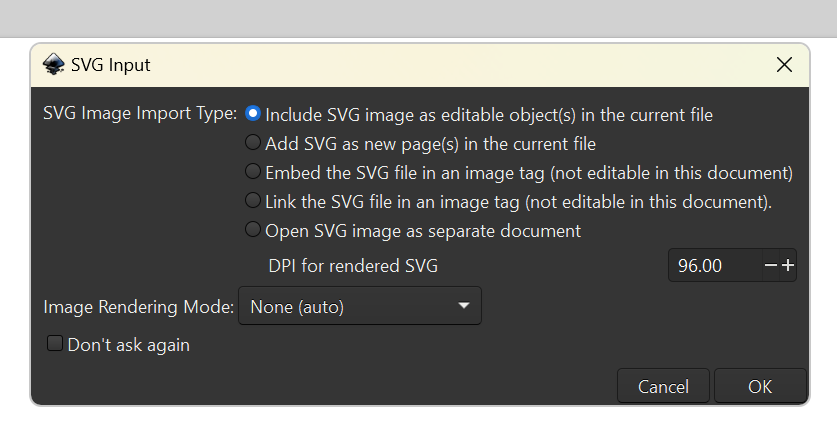This screenshot has height=435, width=837.
Task: Click the Inkscape logo icon in title bar
Action: 53,65
